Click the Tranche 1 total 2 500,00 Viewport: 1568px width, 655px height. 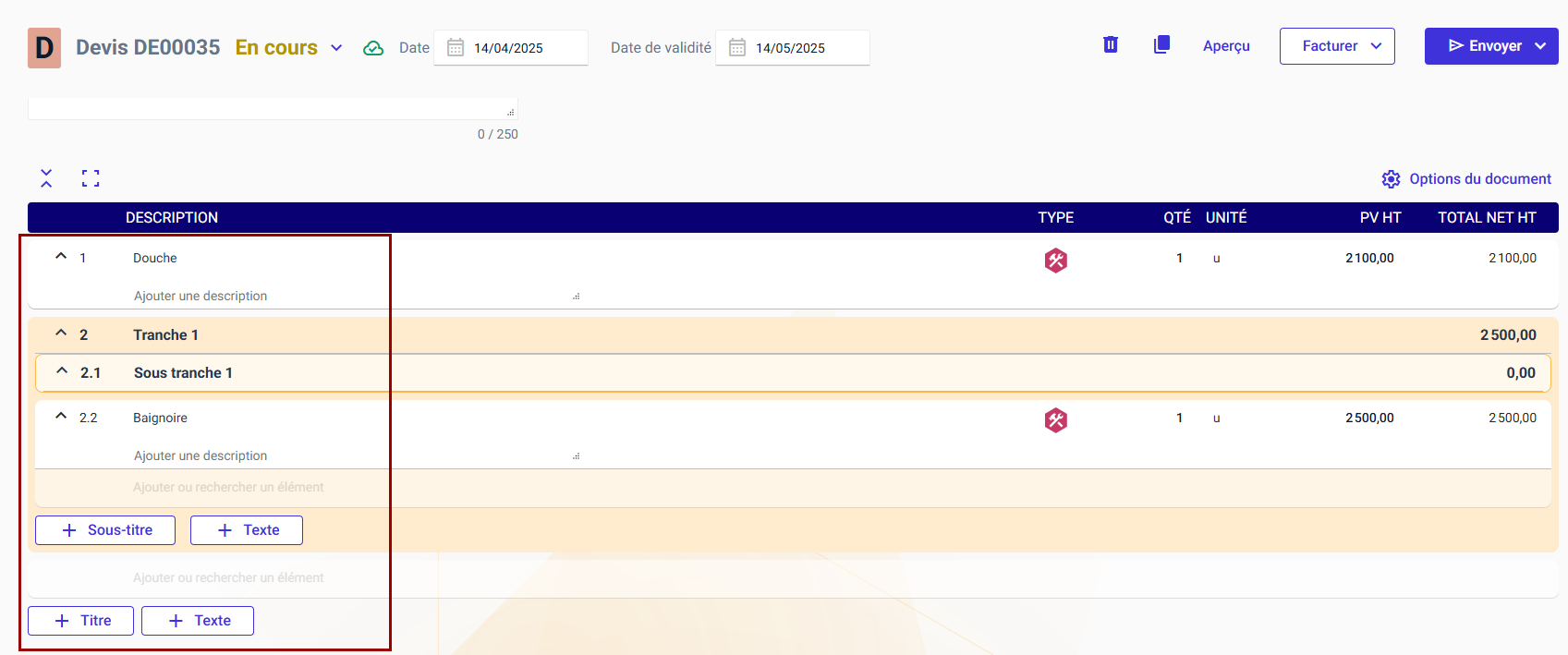point(1508,334)
